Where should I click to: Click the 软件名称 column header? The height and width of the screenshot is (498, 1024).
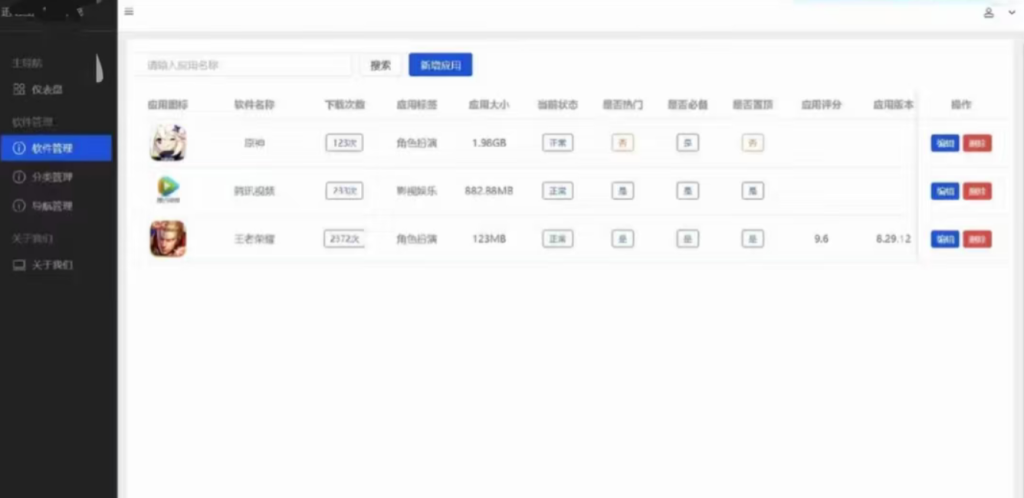[255, 104]
